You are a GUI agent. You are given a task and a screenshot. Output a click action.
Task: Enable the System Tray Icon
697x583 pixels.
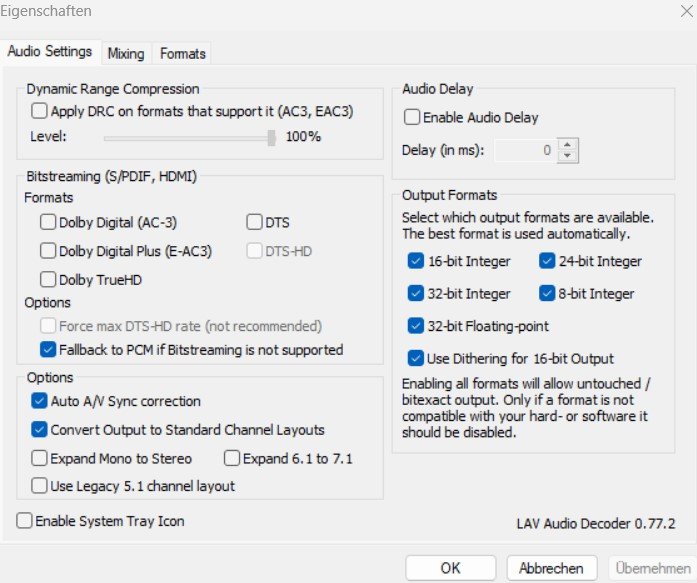[25, 521]
